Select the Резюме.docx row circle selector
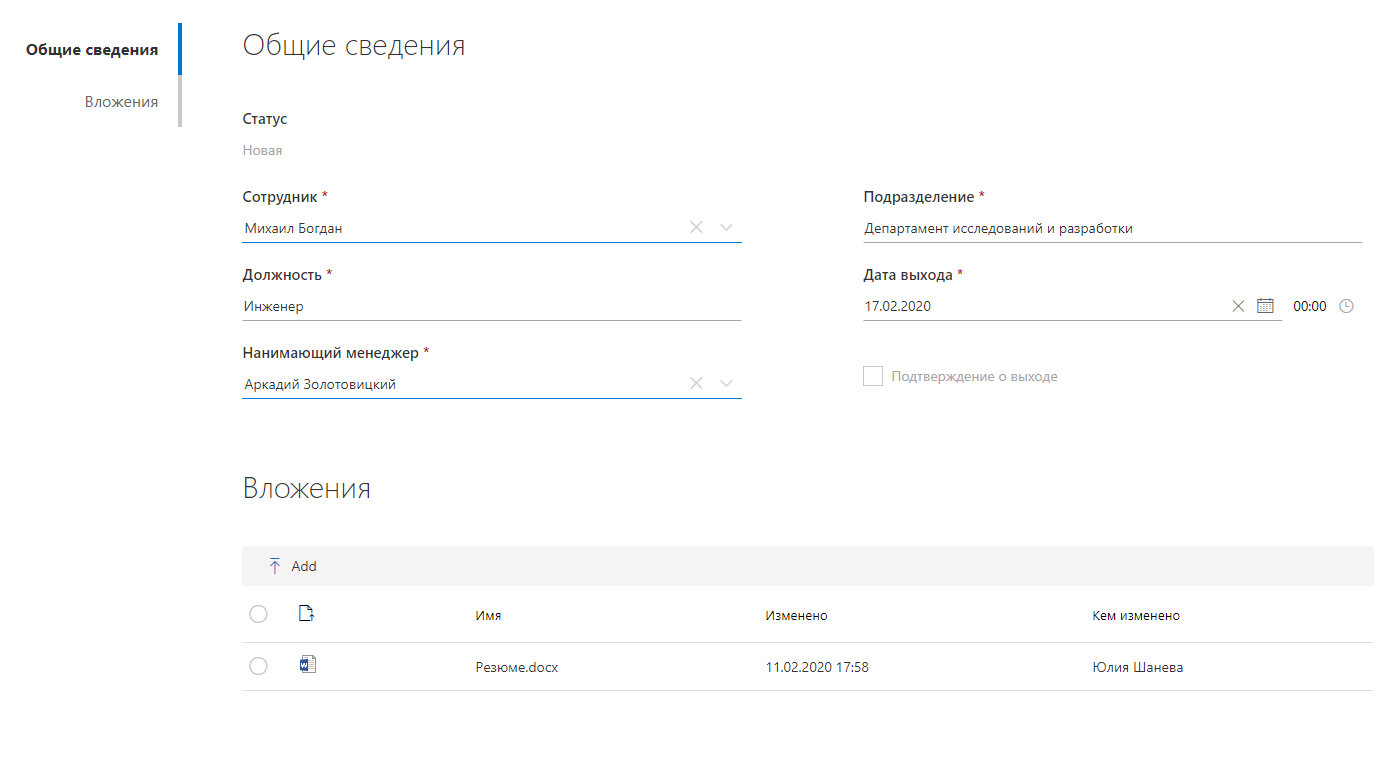The height and width of the screenshot is (759, 1377). coord(259,665)
